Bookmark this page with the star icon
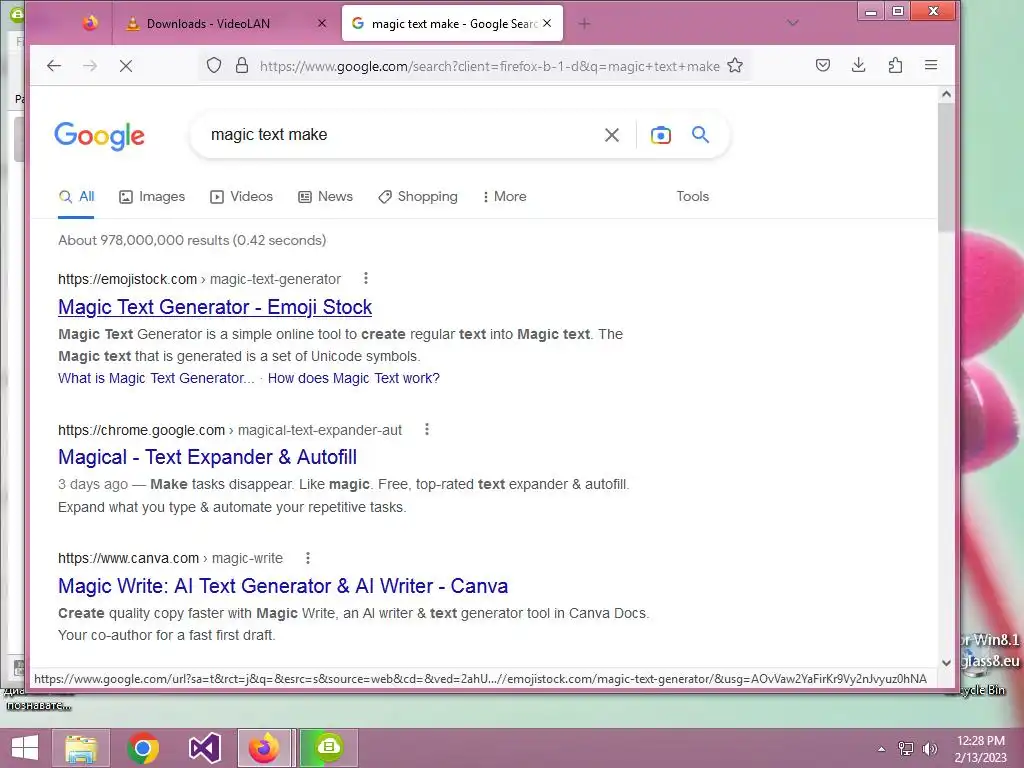1024x768 pixels. pyautogui.click(x=735, y=65)
